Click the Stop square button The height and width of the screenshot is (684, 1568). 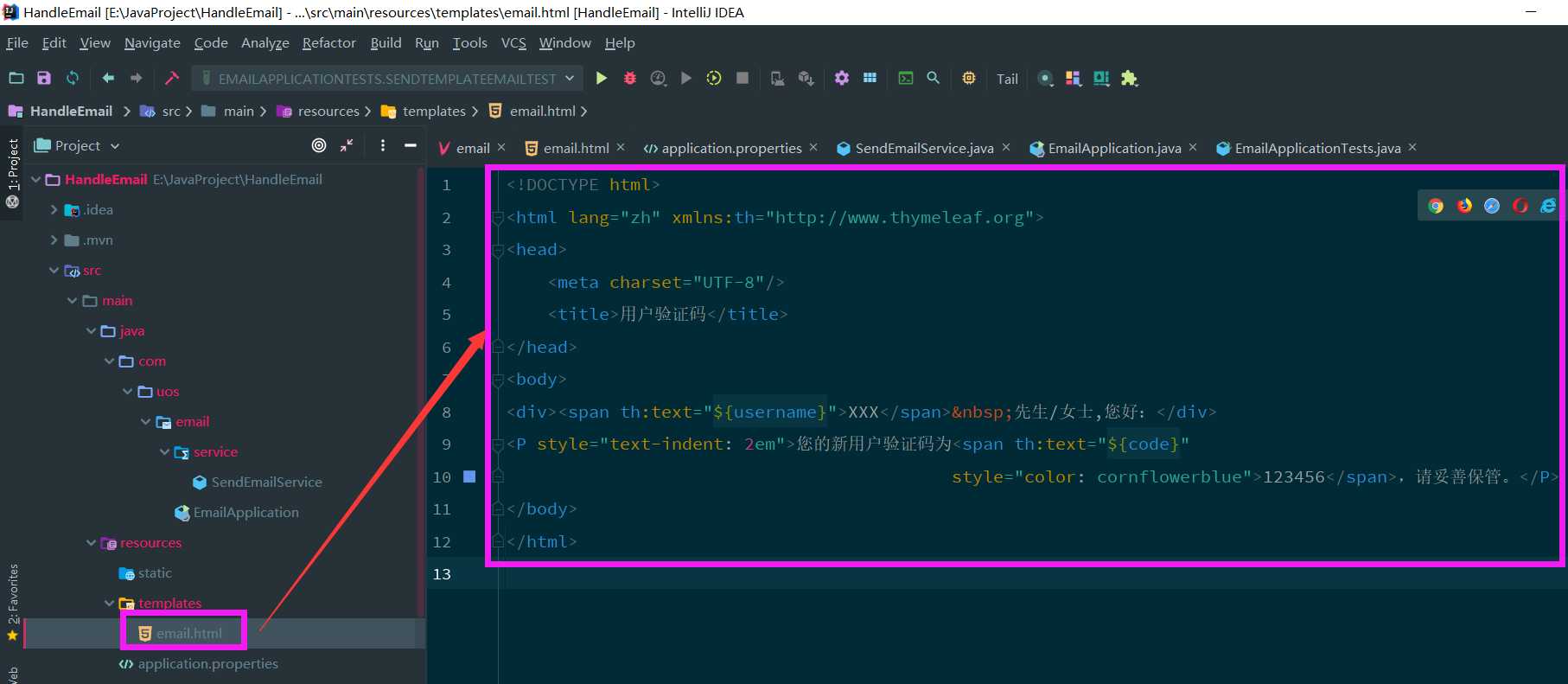pyautogui.click(x=743, y=78)
